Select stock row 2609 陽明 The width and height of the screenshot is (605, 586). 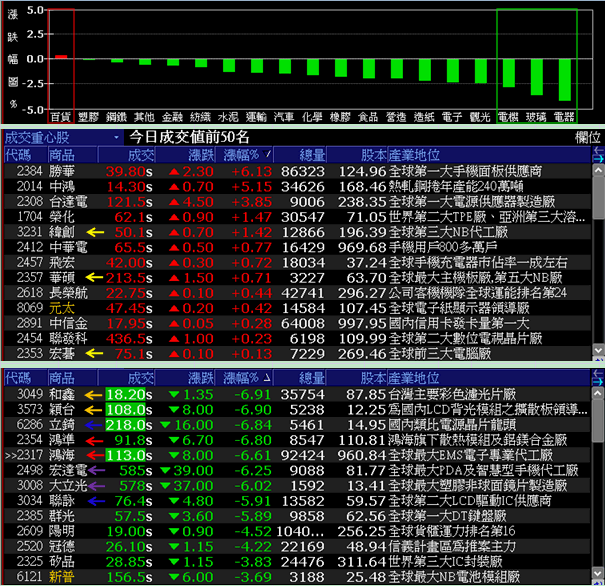[297, 531]
